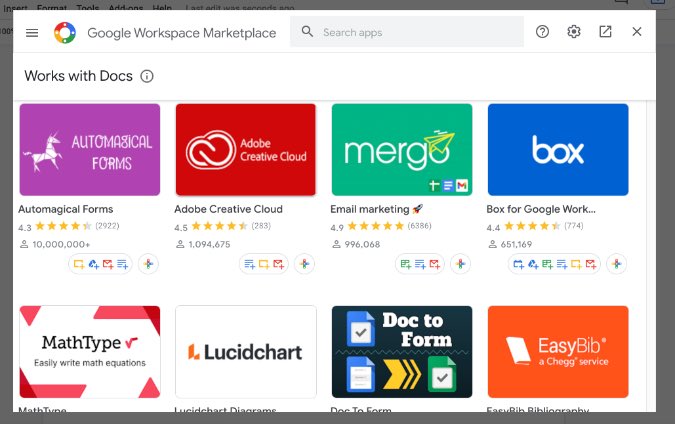Click the Email marketing title link
This screenshot has width=675, height=424.
[x=377, y=209]
